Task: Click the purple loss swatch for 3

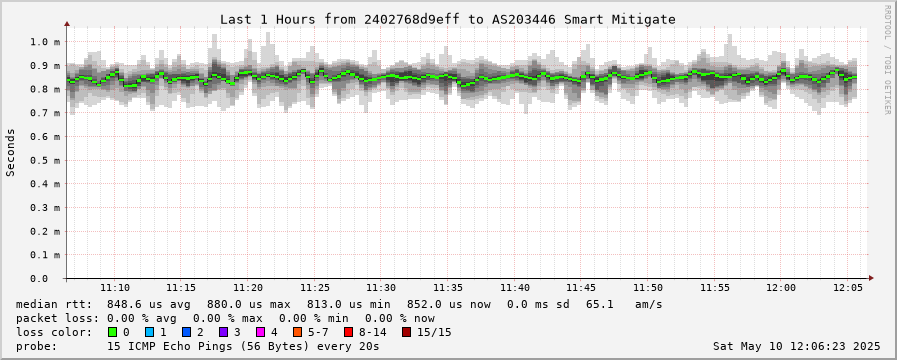Action: [223, 332]
